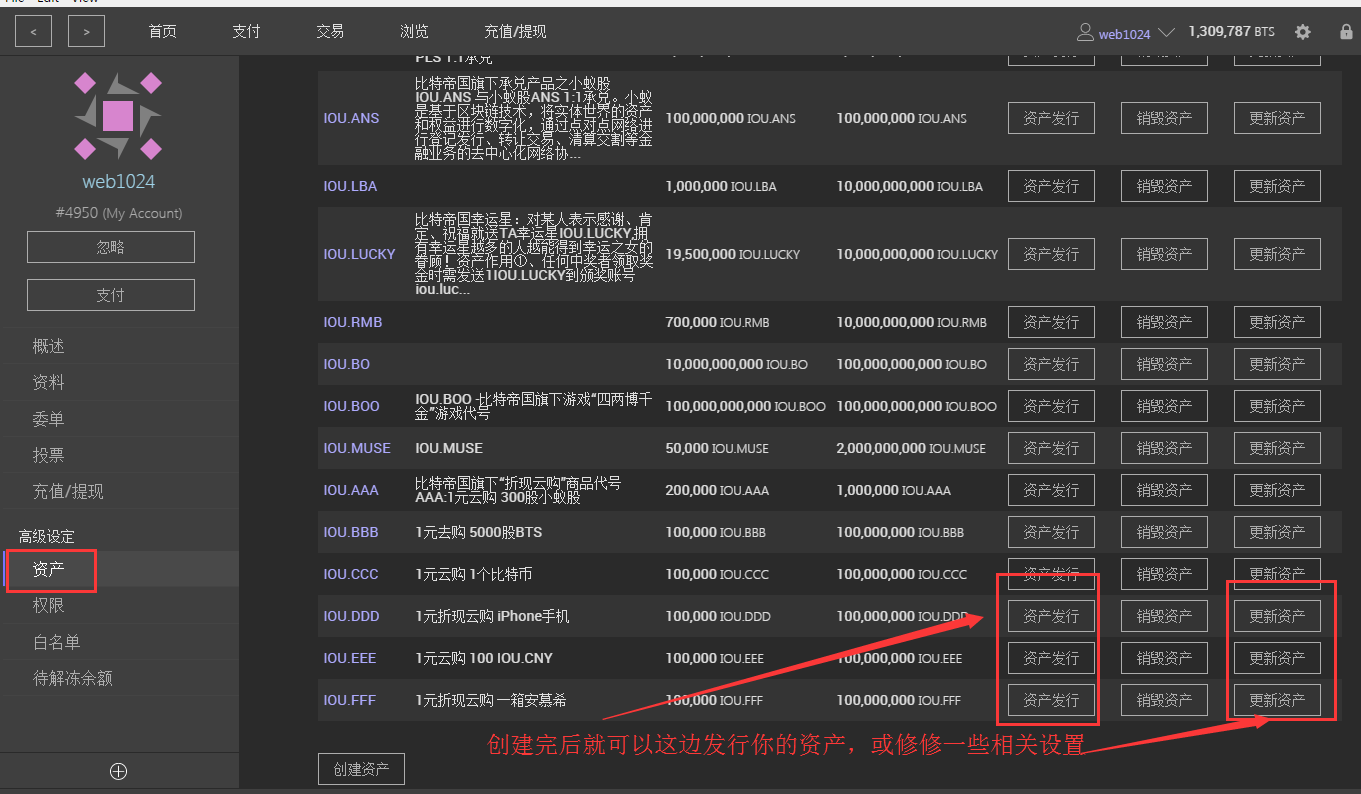Open the 首页 tab in top navigation
This screenshot has width=1361, height=794.
pyautogui.click(x=162, y=32)
